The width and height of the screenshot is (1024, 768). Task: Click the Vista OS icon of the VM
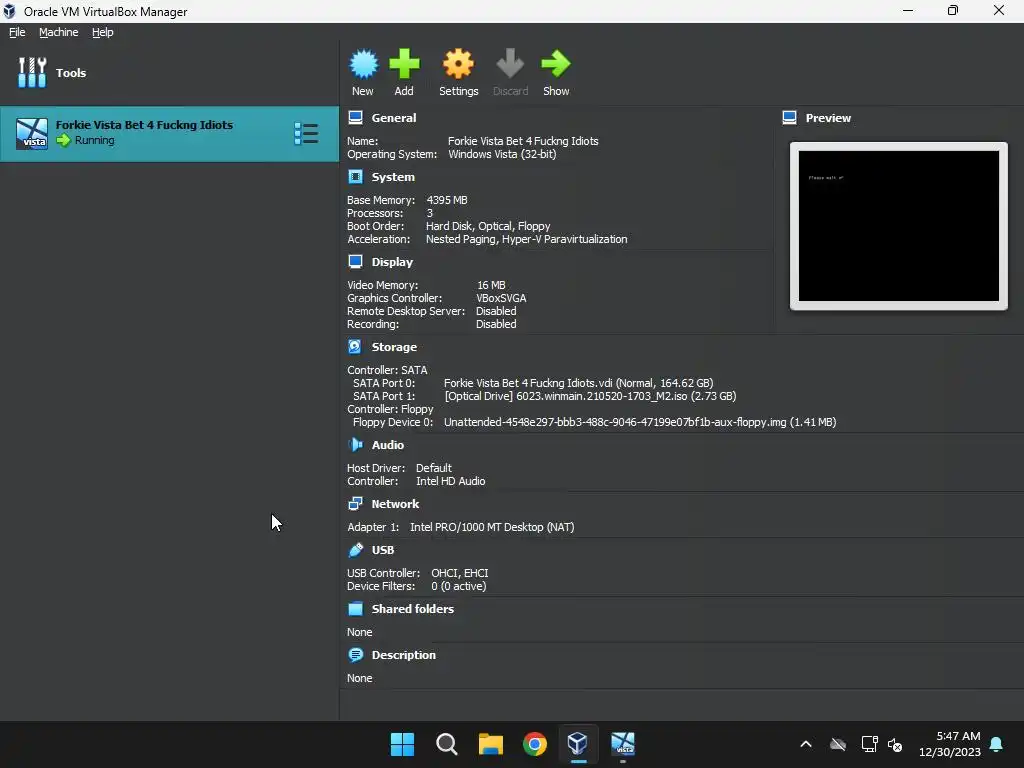[32, 134]
